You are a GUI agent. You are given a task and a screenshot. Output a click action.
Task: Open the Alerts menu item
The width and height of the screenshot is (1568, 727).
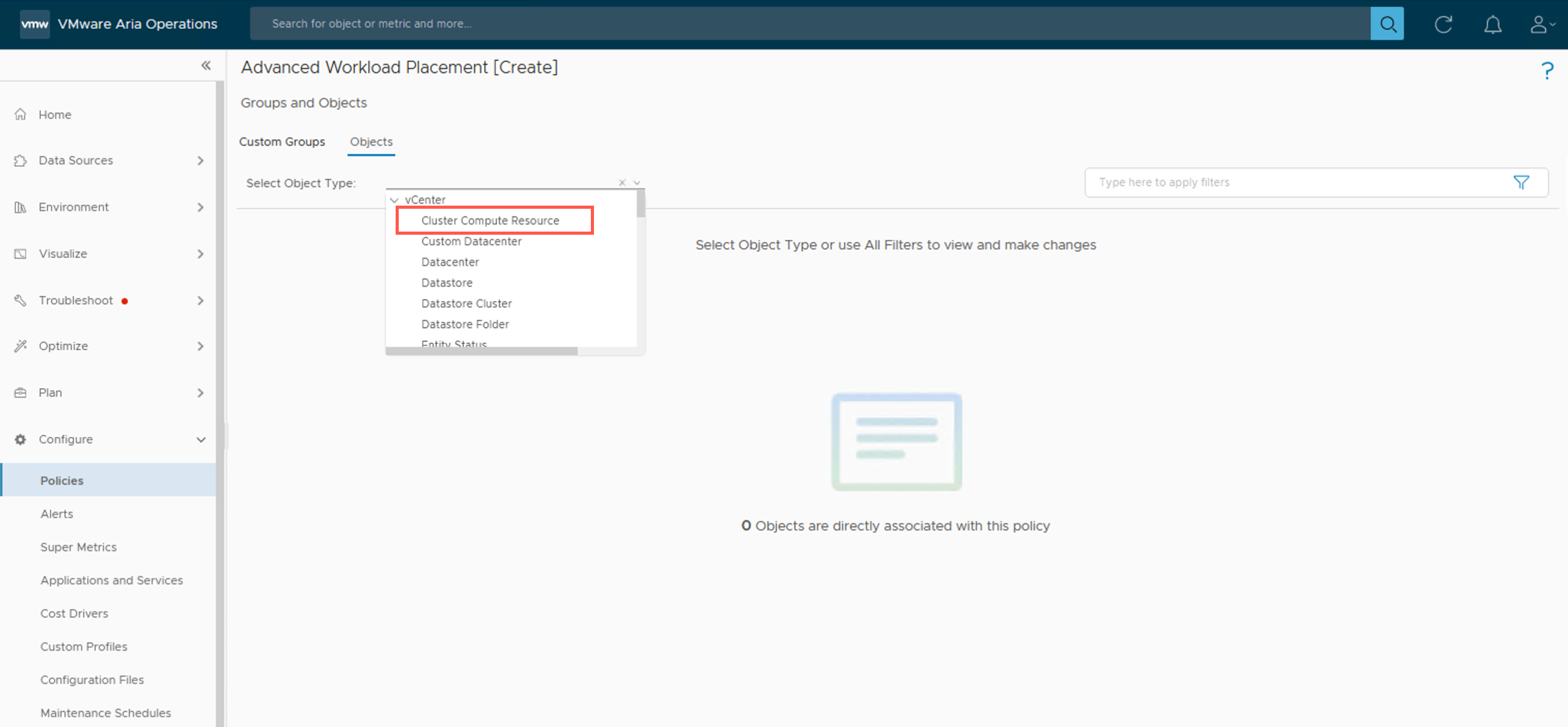click(57, 513)
